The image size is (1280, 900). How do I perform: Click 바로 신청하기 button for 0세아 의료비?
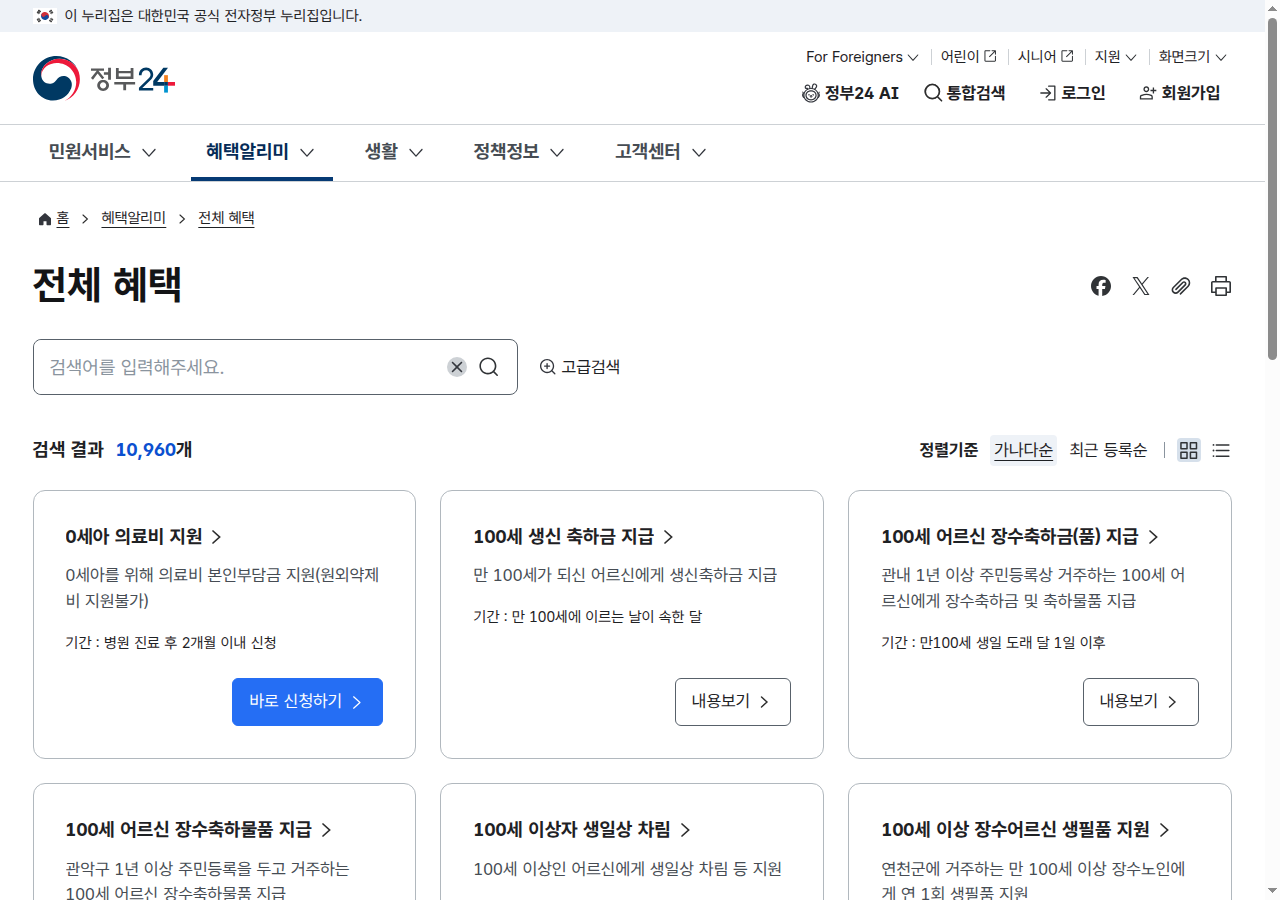click(x=307, y=702)
